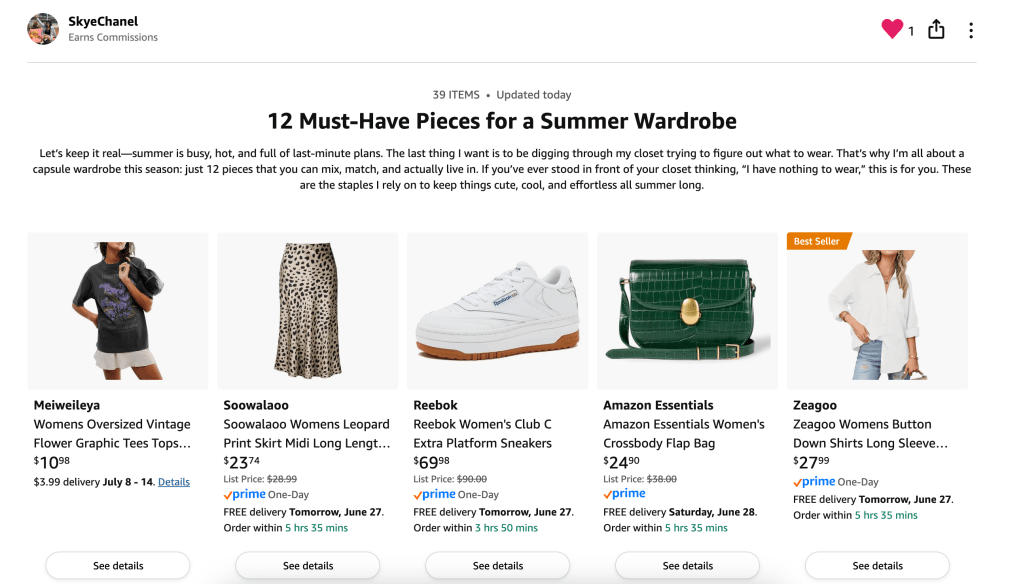1023x584 pixels.
Task: Click the SkyeChanel profile avatar
Action: coord(42,28)
